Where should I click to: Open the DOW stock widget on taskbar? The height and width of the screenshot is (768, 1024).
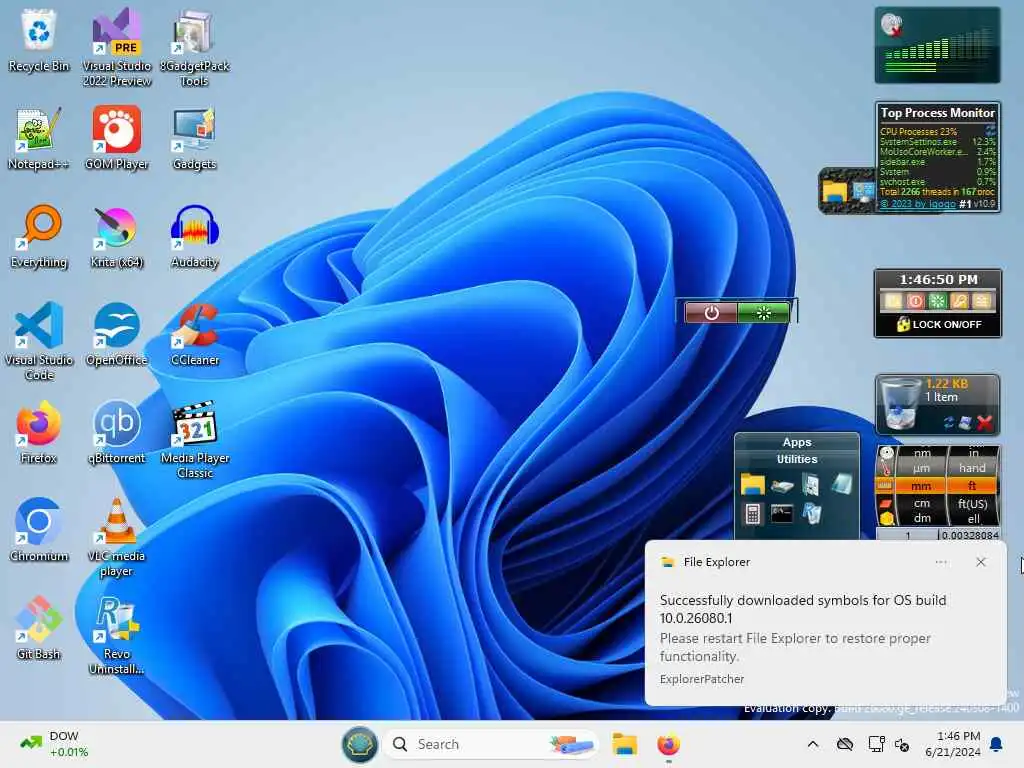(54, 744)
